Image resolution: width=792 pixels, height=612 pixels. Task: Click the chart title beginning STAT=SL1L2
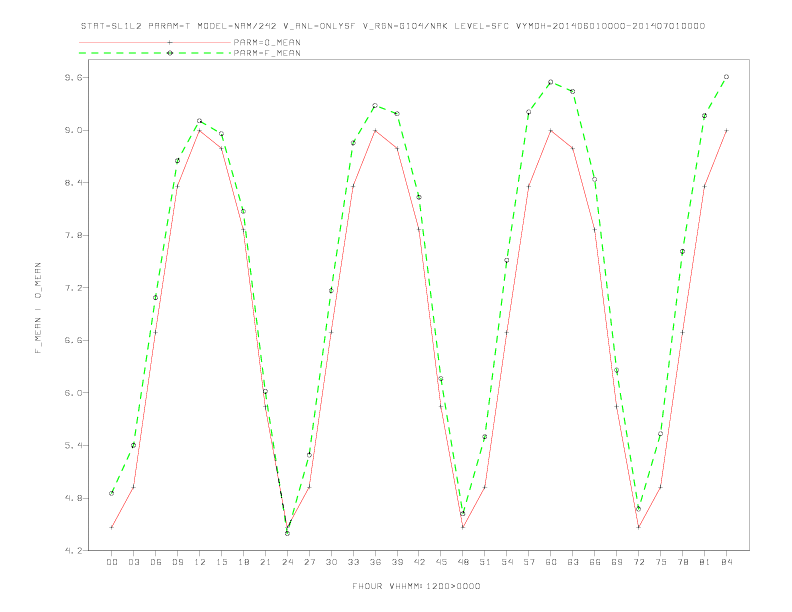[x=393, y=26]
